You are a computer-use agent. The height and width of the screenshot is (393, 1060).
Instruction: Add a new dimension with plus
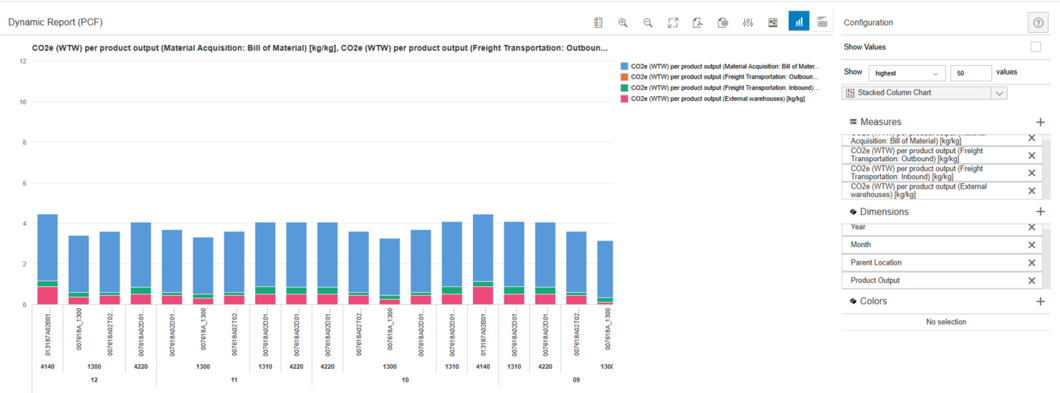pyautogui.click(x=1040, y=212)
